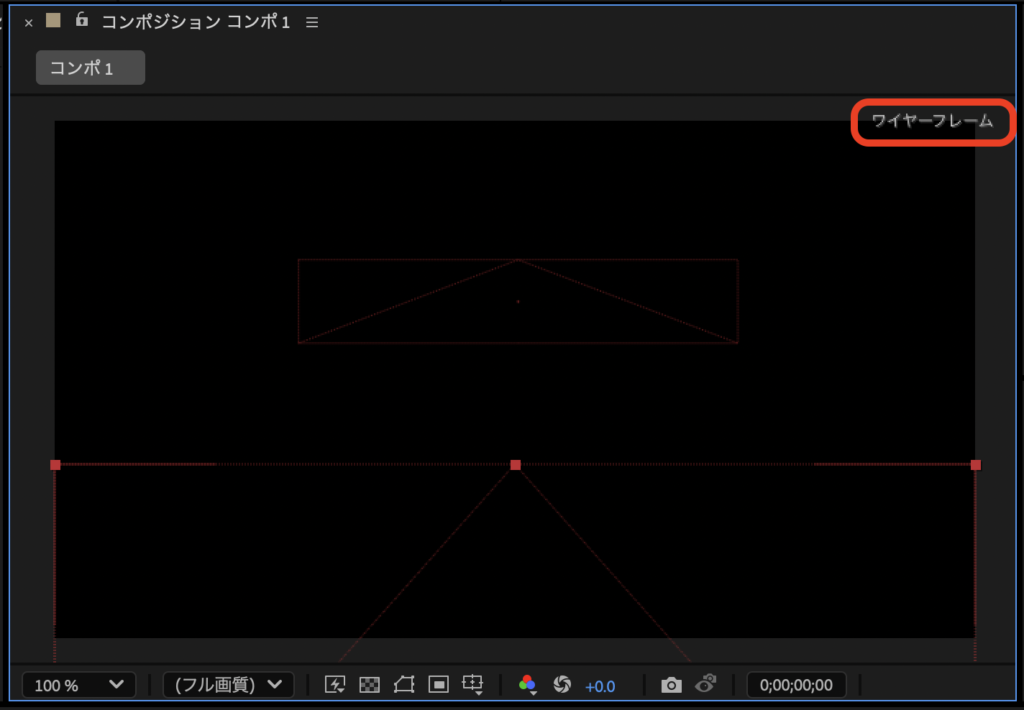Click the panel label color swatch
The height and width of the screenshot is (710, 1024).
coord(54,21)
